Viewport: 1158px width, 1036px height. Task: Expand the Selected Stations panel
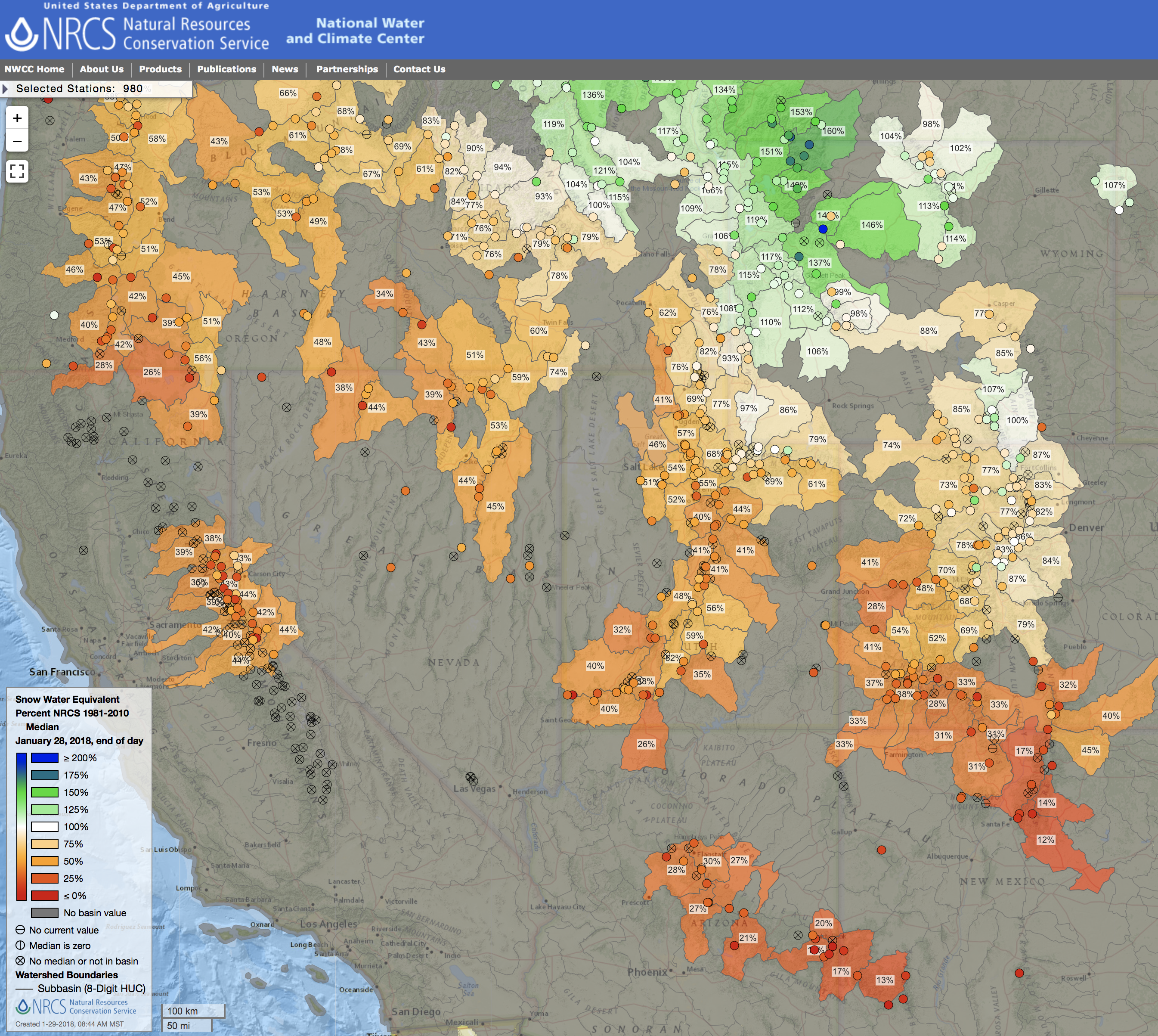point(5,89)
